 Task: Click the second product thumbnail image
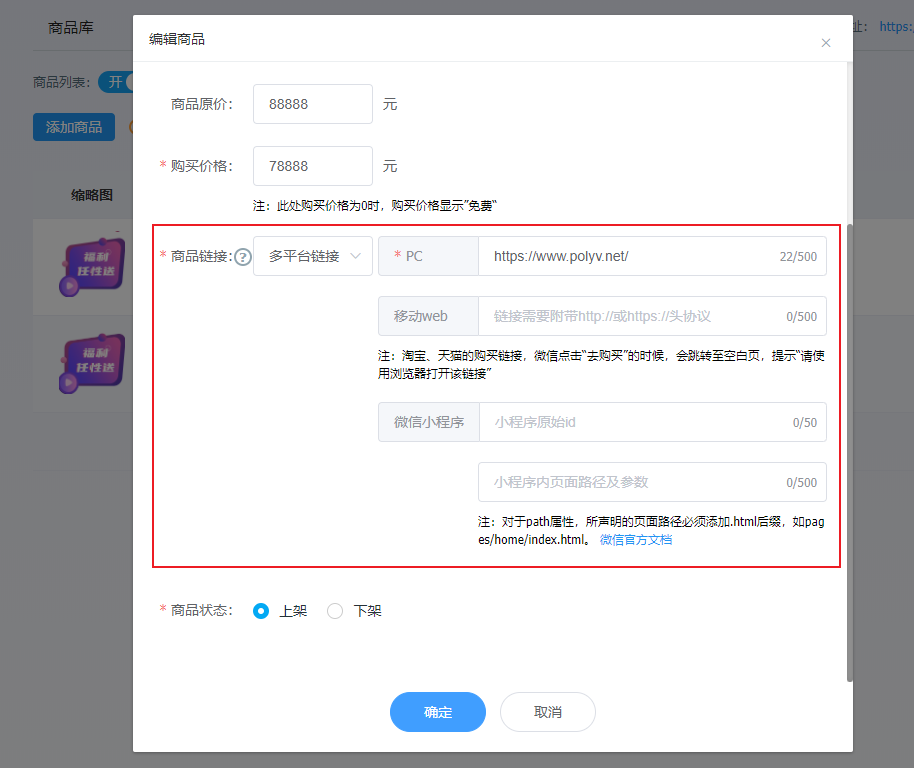92,362
